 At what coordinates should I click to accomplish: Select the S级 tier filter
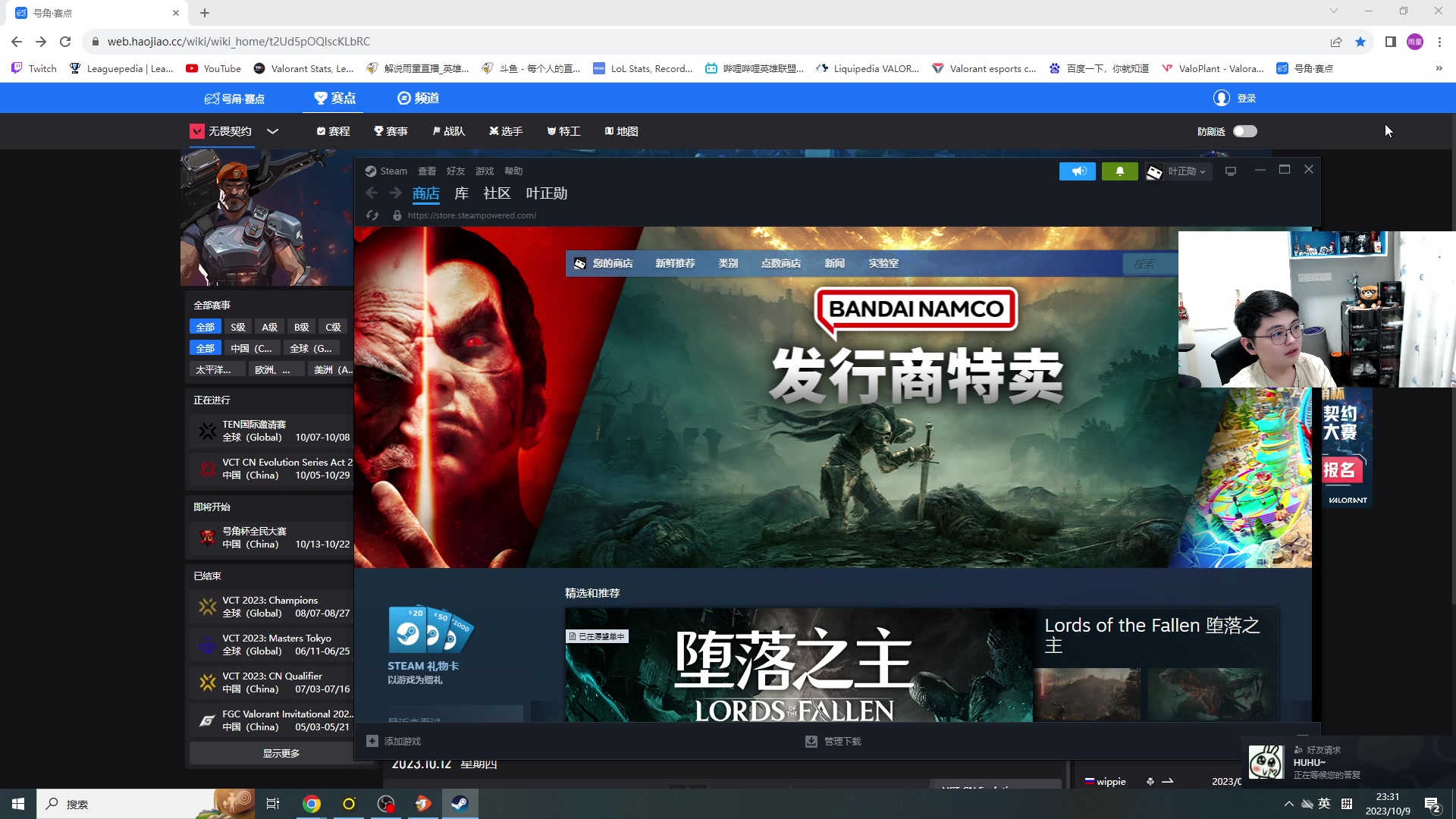(x=237, y=326)
